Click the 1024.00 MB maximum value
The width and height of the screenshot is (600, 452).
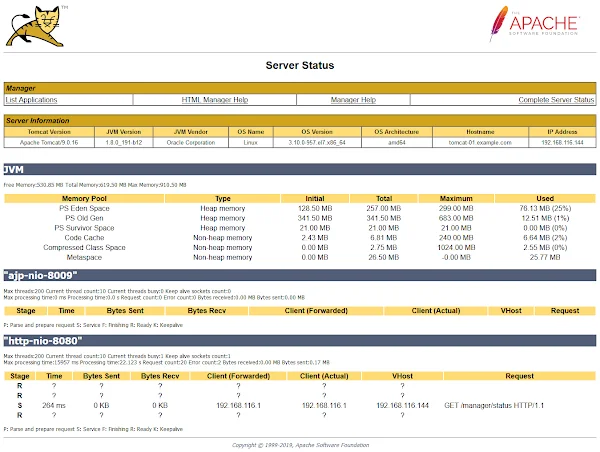pos(456,248)
